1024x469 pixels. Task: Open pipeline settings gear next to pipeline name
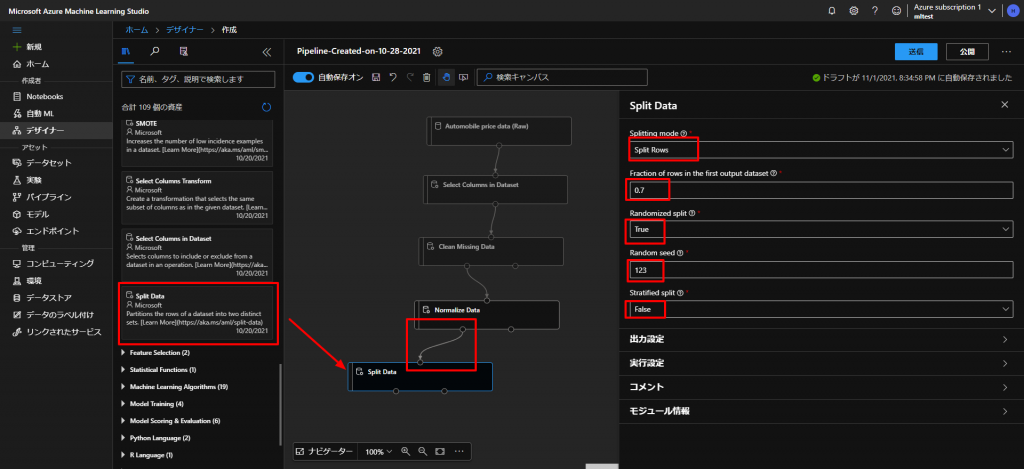tap(437, 51)
